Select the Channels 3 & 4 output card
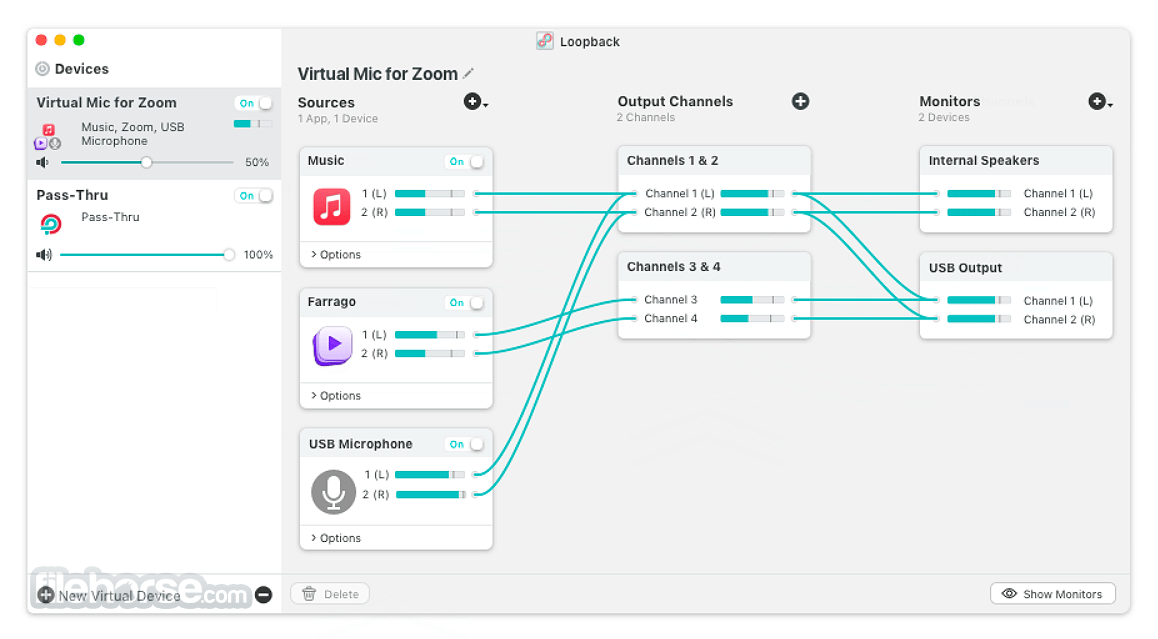This screenshot has width=1158, height=639. pos(714,295)
